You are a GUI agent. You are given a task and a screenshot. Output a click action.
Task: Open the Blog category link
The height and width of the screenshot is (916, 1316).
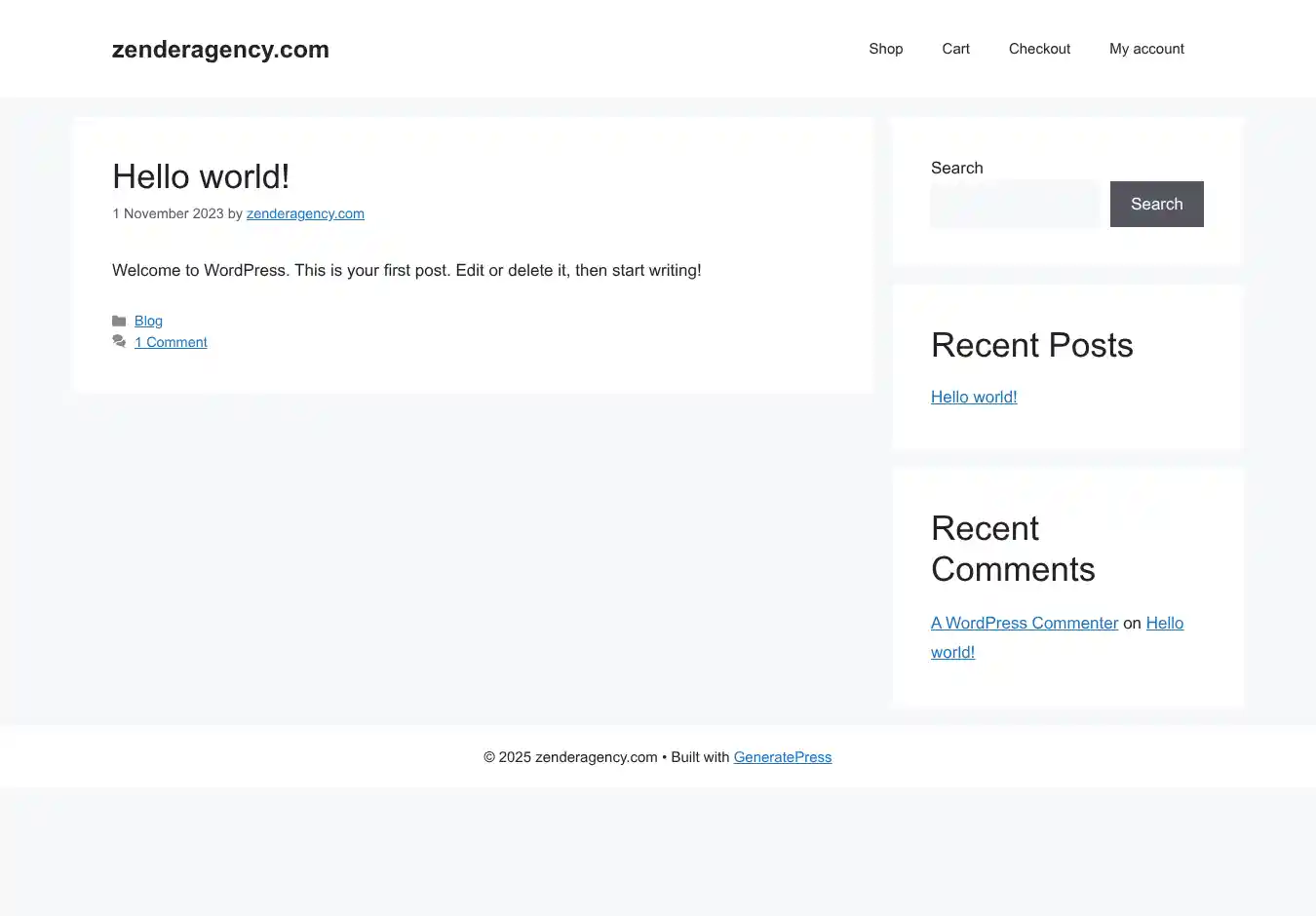[148, 322]
